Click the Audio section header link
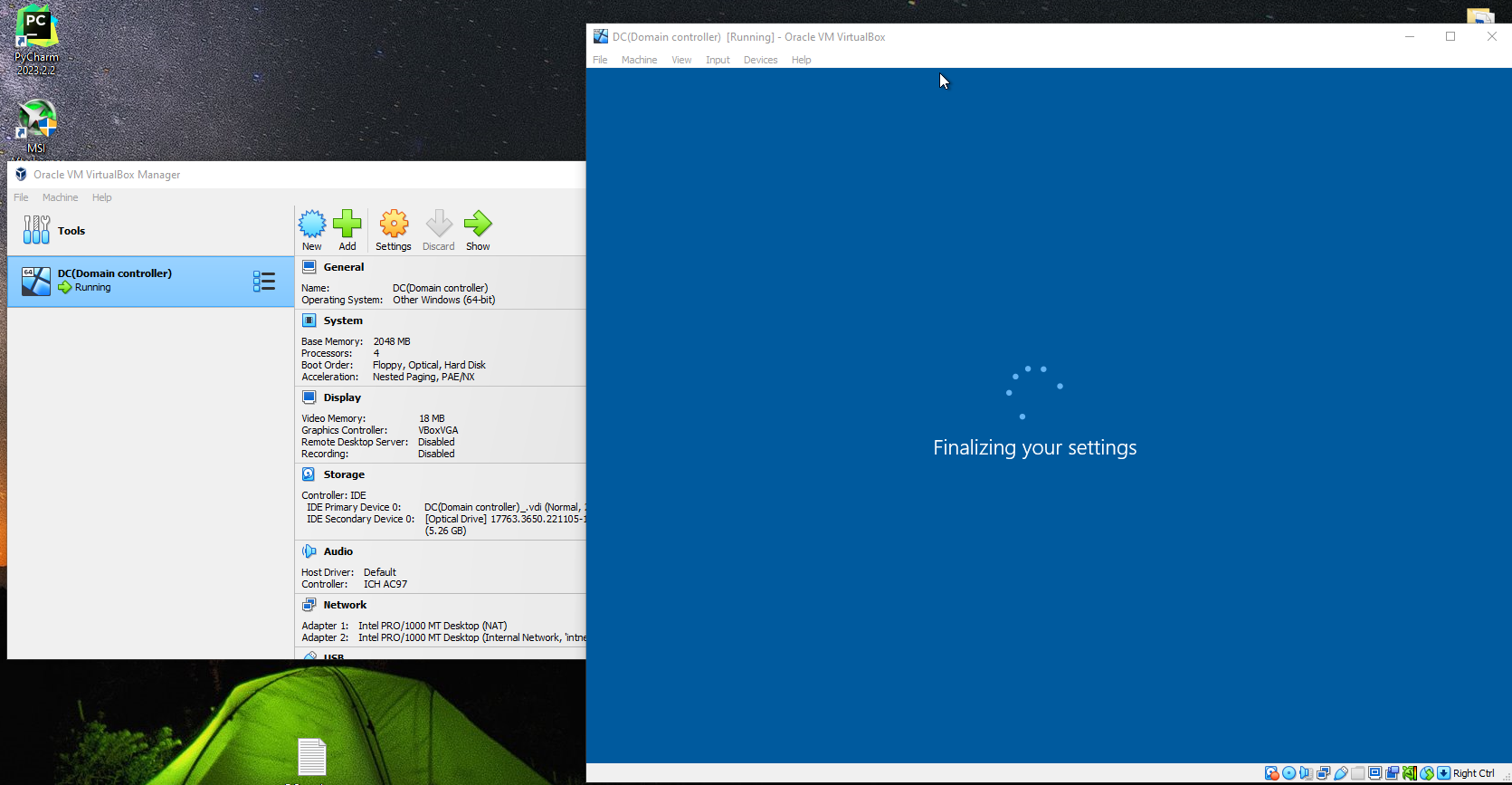 coord(338,551)
